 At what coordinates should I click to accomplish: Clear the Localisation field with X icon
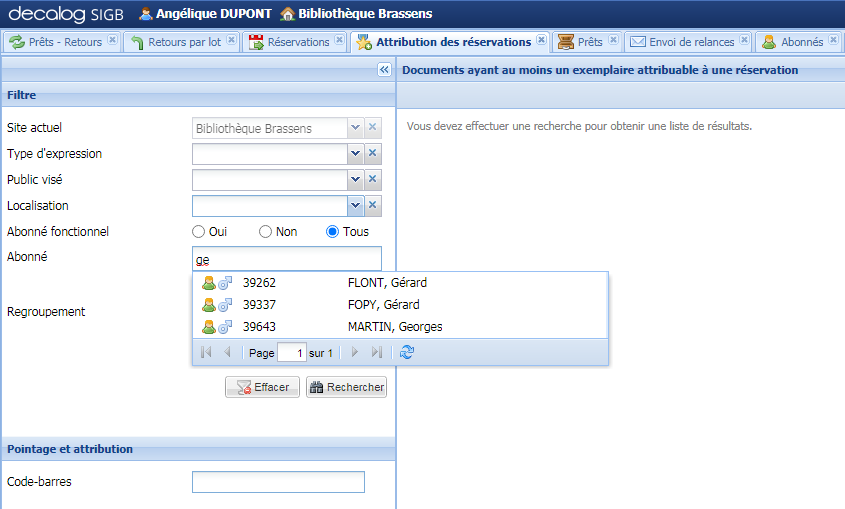[x=372, y=206]
